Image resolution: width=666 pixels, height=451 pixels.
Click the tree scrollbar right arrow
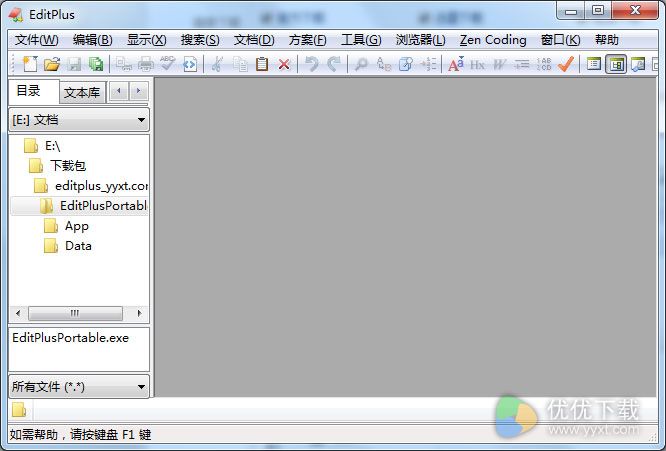point(139,313)
